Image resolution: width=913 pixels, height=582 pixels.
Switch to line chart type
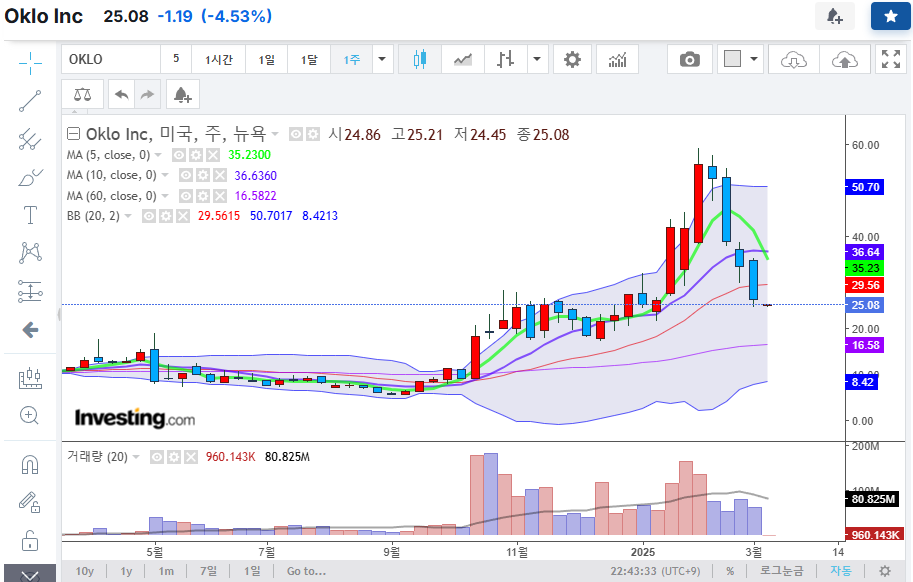point(463,59)
